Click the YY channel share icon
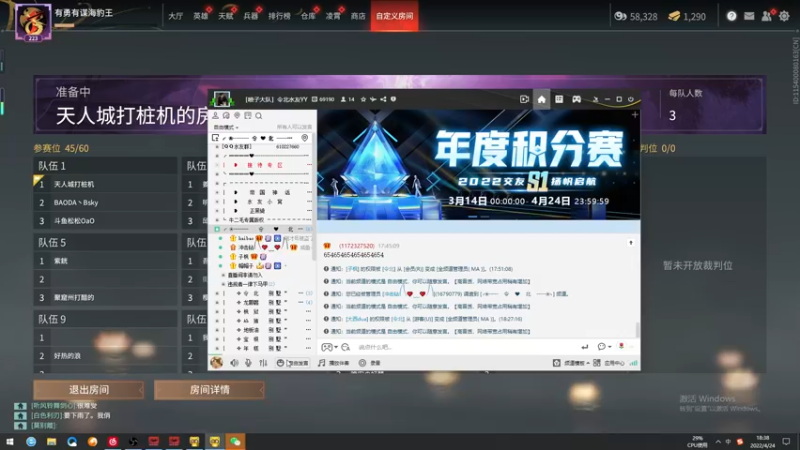This screenshot has height=450, width=800. 383,99
